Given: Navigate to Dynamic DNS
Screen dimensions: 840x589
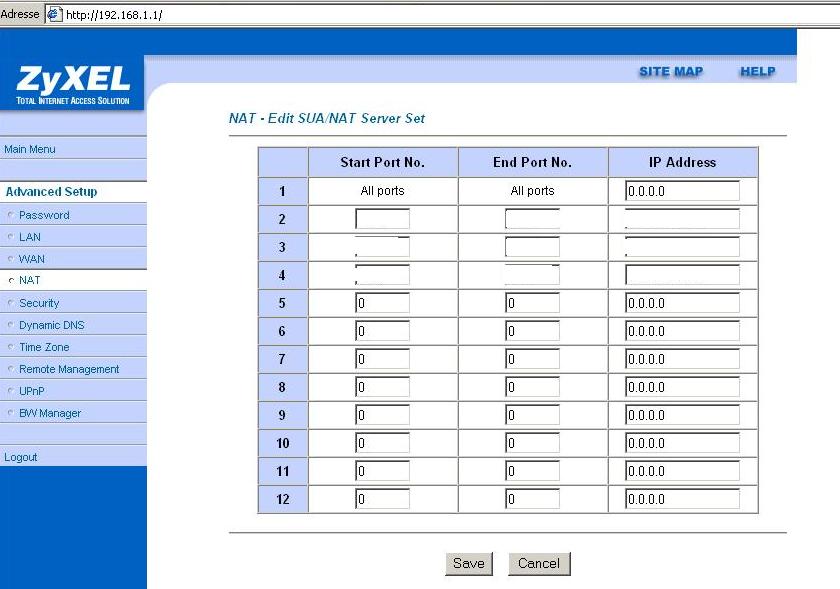Looking at the screenshot, I should point(52,325).
